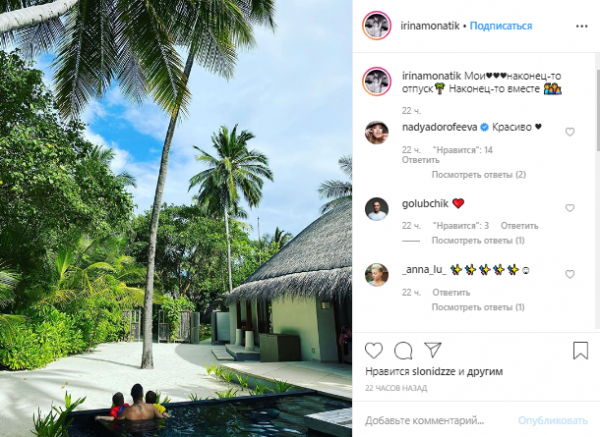Open comments with the speech bubble icon
Screen dimensions: 600x437
coord(403,351)
